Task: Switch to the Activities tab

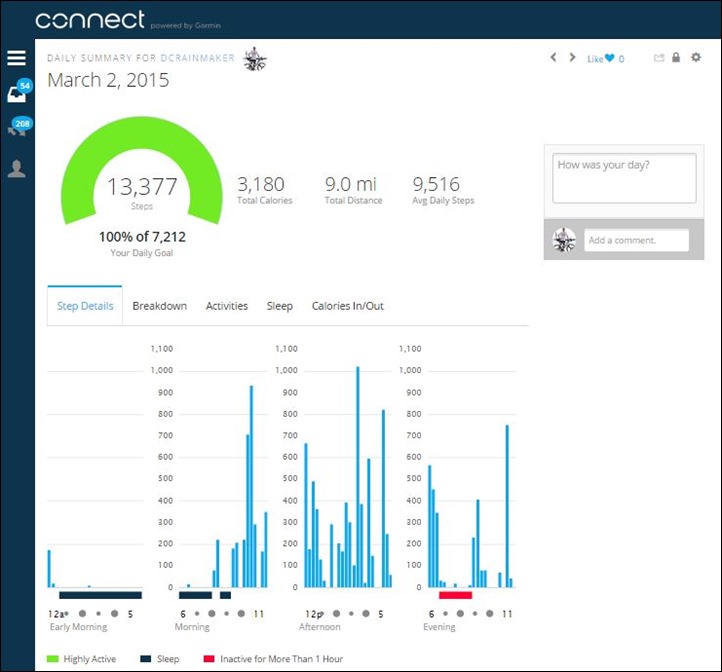Action: click(227, 306)
